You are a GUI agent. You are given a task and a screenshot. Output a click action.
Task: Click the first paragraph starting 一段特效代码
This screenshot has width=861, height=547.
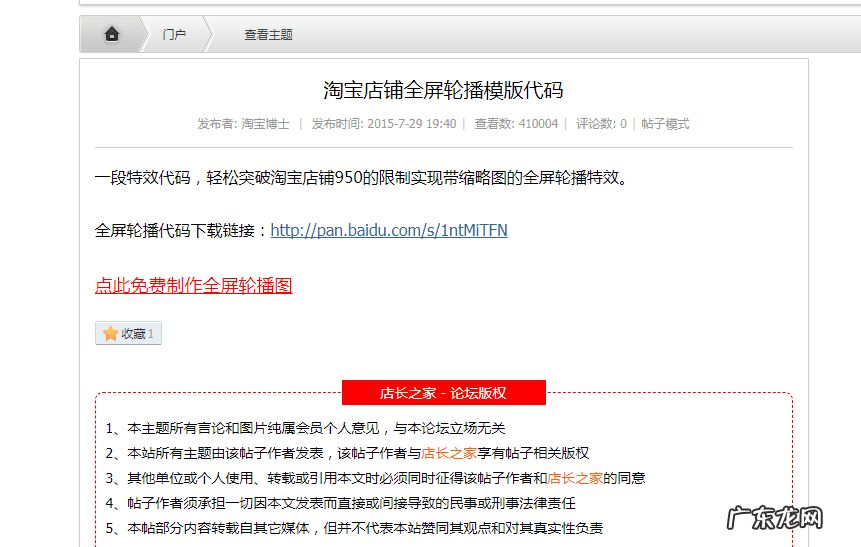pos(361,177)
